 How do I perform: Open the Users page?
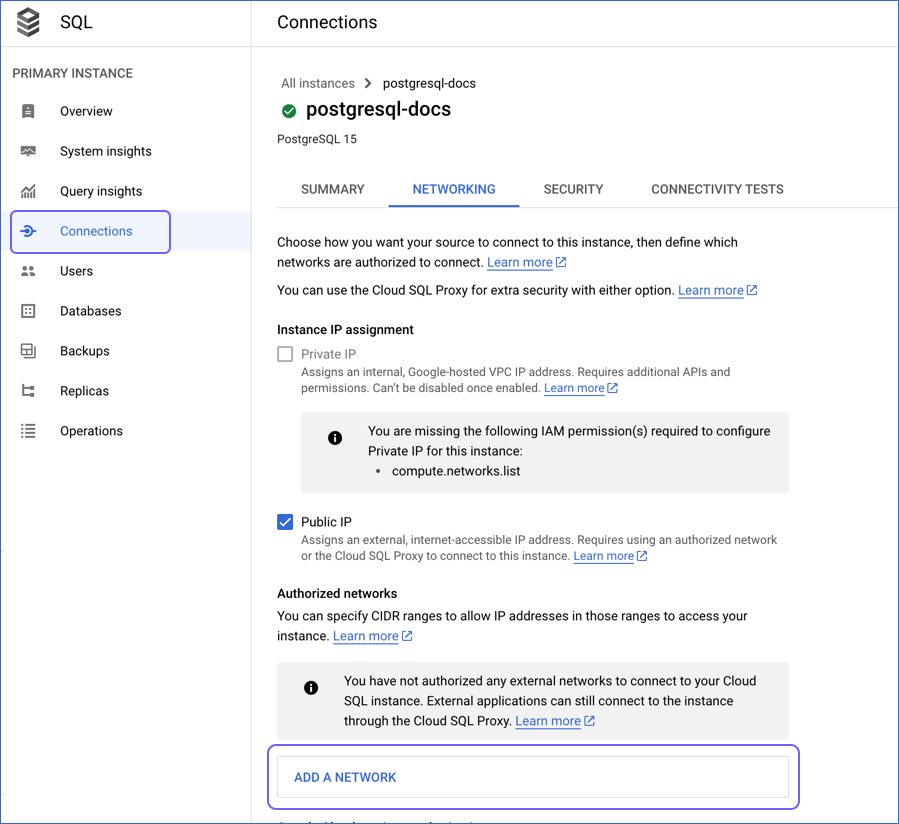pyautogui.click(x=76, y=271)
